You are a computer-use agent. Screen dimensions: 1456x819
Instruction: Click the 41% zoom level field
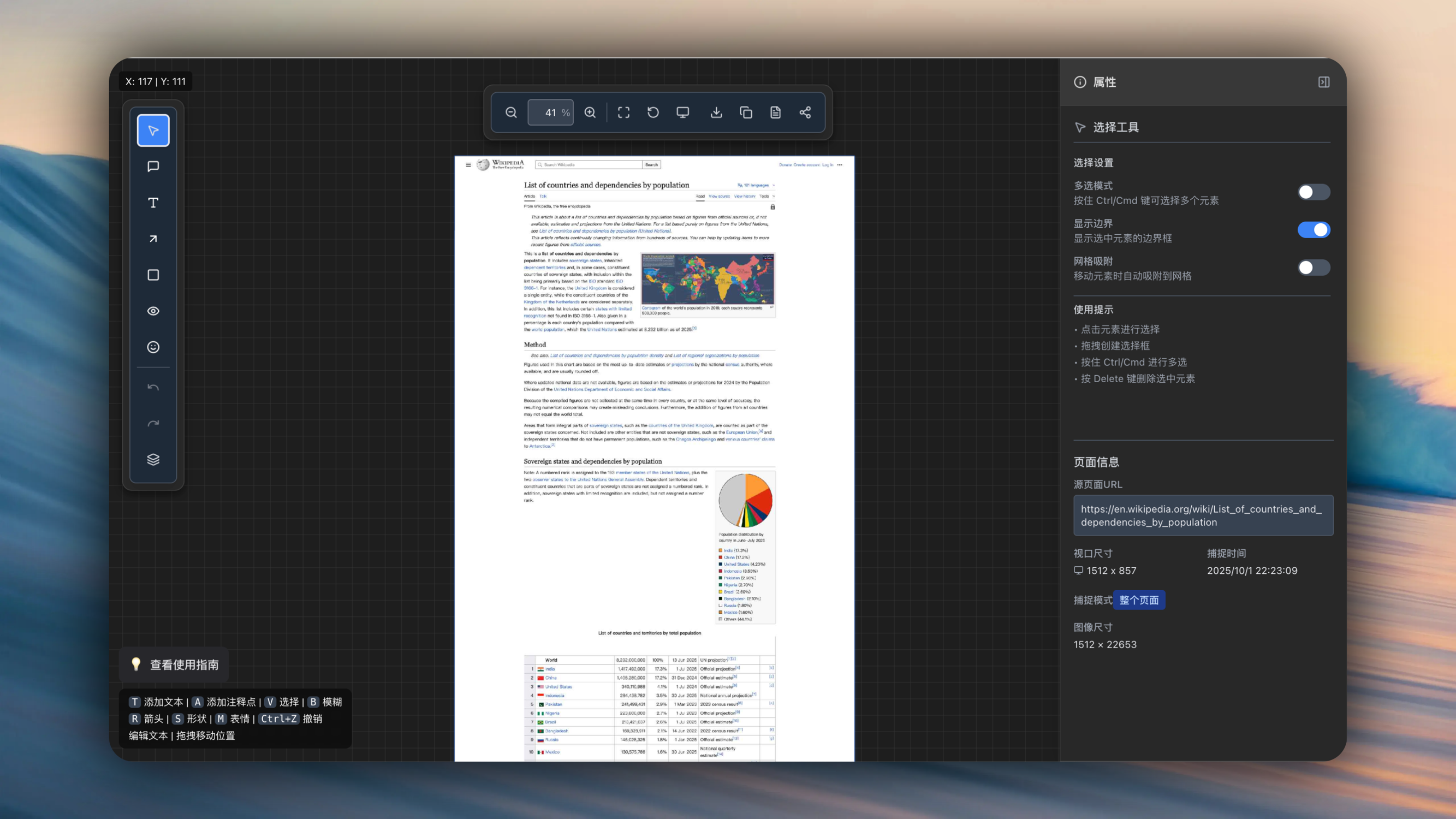coord(550,112)
